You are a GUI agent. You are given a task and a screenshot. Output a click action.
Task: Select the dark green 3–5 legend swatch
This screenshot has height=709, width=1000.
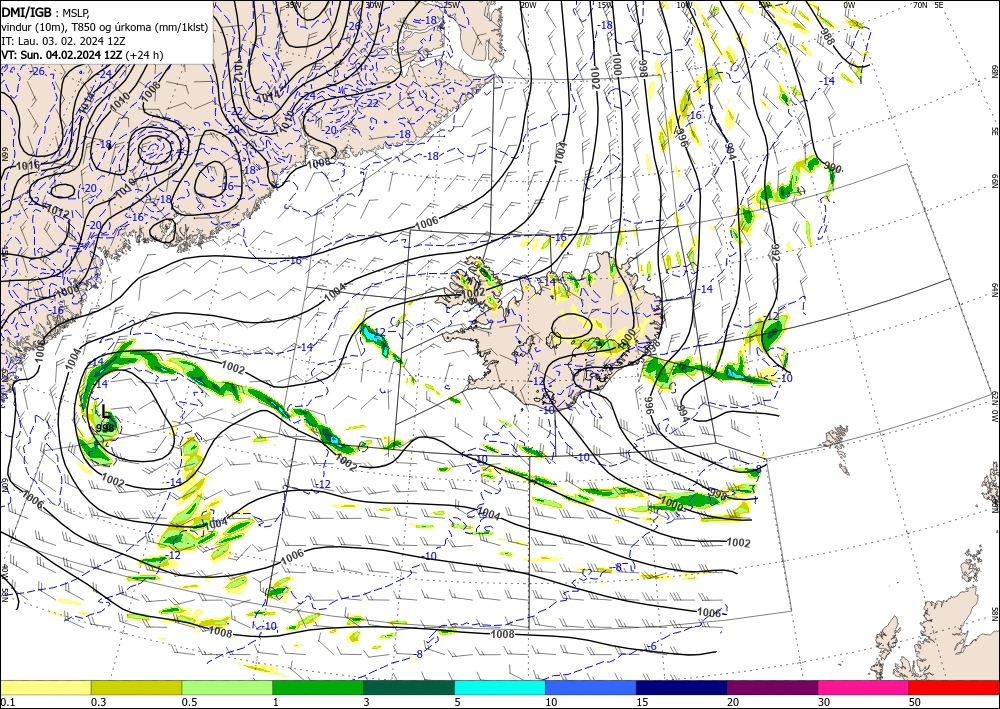click(x=409, y=687)
